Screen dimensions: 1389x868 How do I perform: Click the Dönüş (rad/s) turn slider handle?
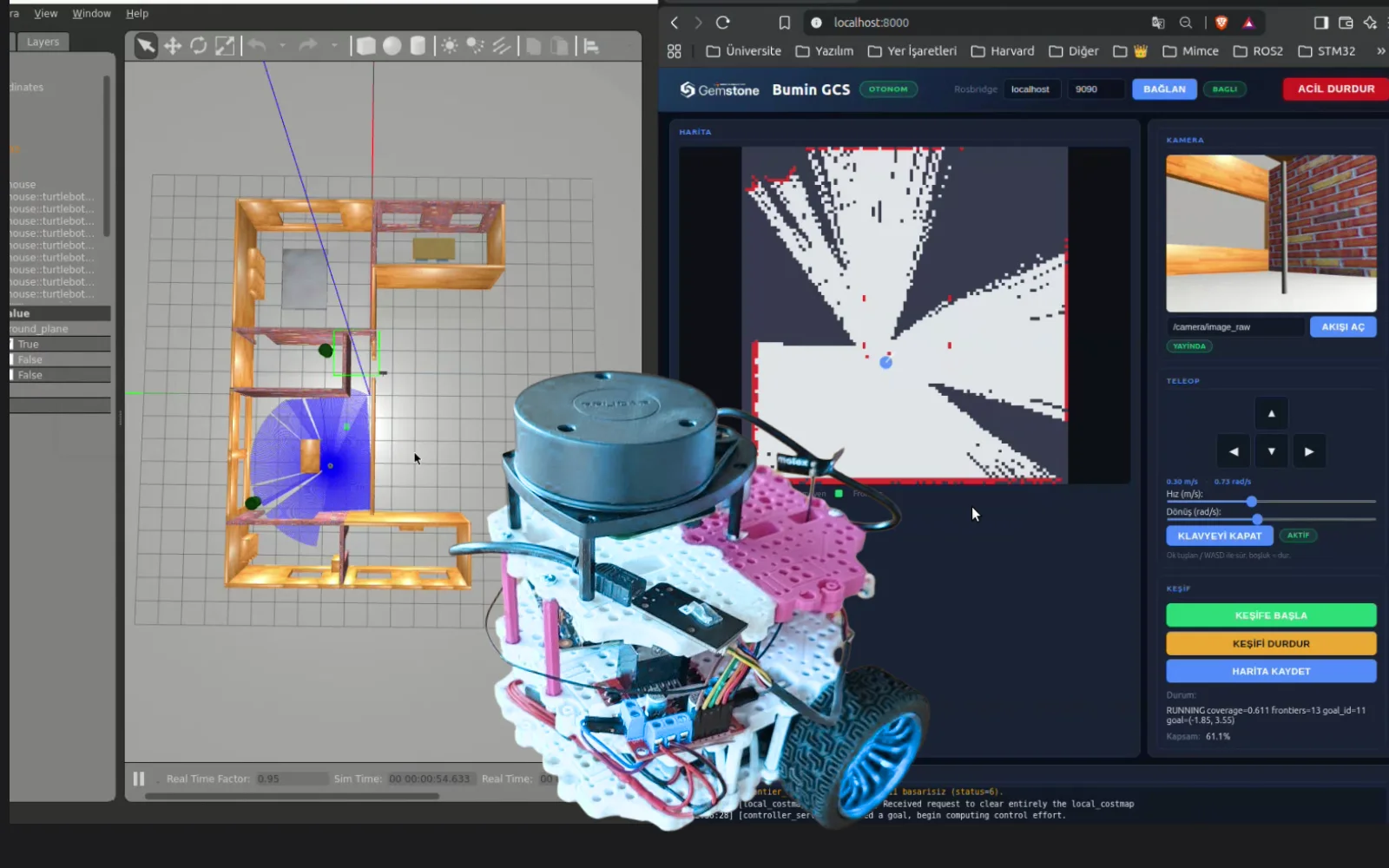pos(1257,519)
